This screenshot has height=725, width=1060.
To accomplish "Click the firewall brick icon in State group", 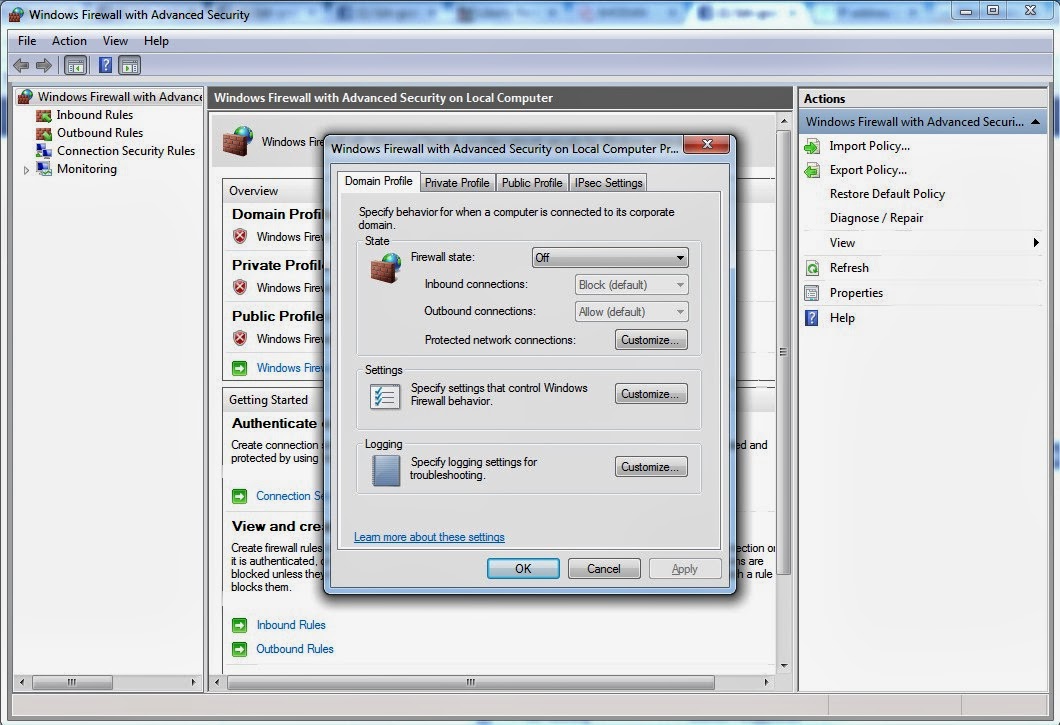I will coord(385,268).
